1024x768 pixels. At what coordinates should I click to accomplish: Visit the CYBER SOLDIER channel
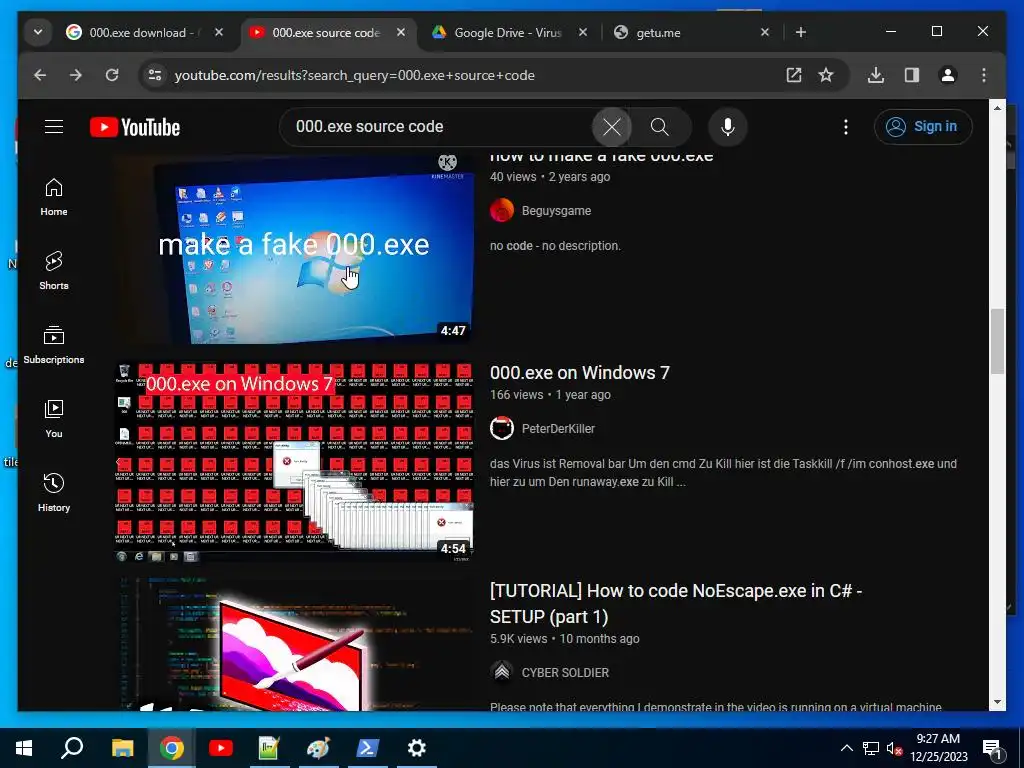click(x=565, y=673)
